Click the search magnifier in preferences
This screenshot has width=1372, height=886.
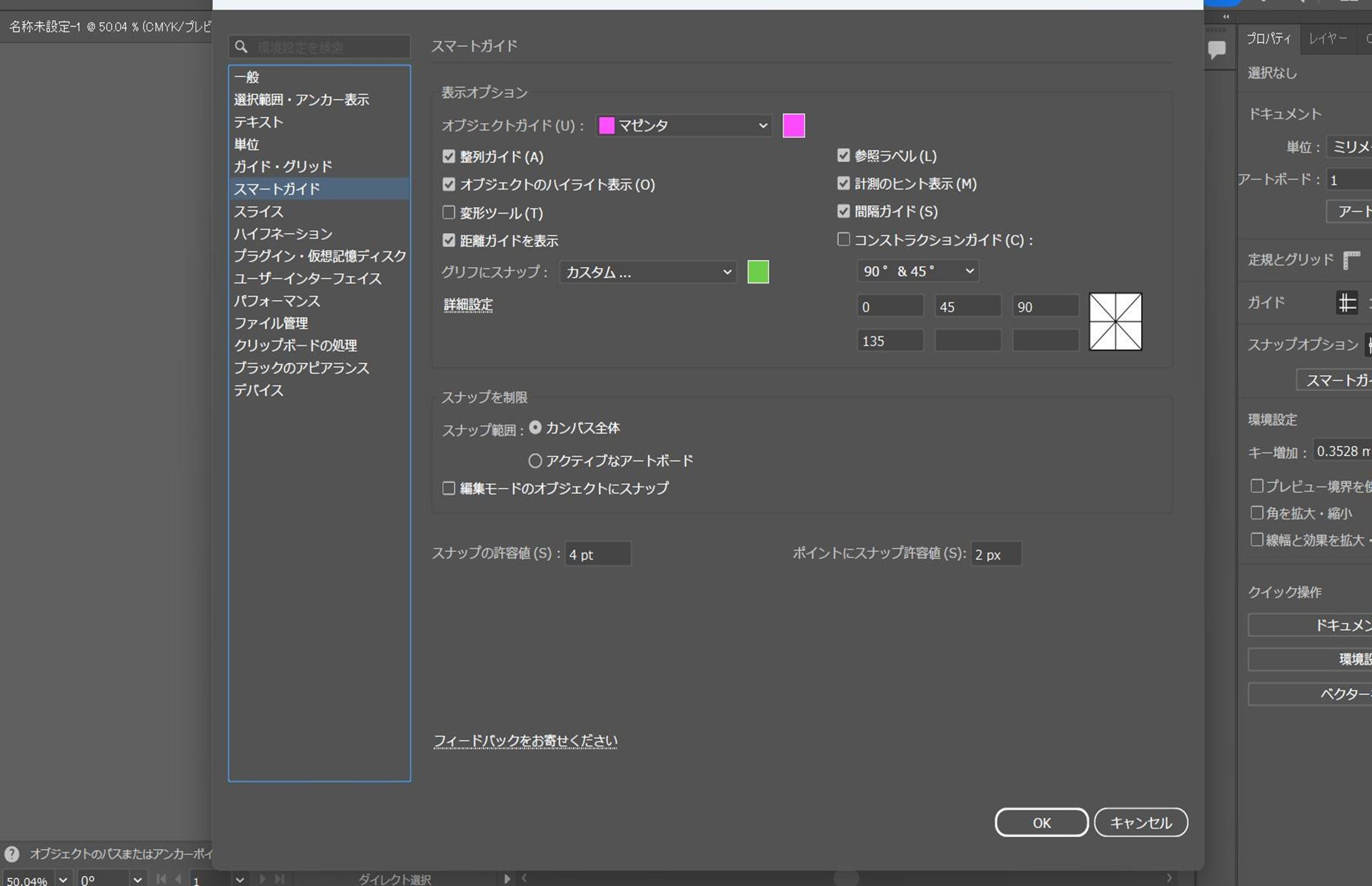click(242, 47)
